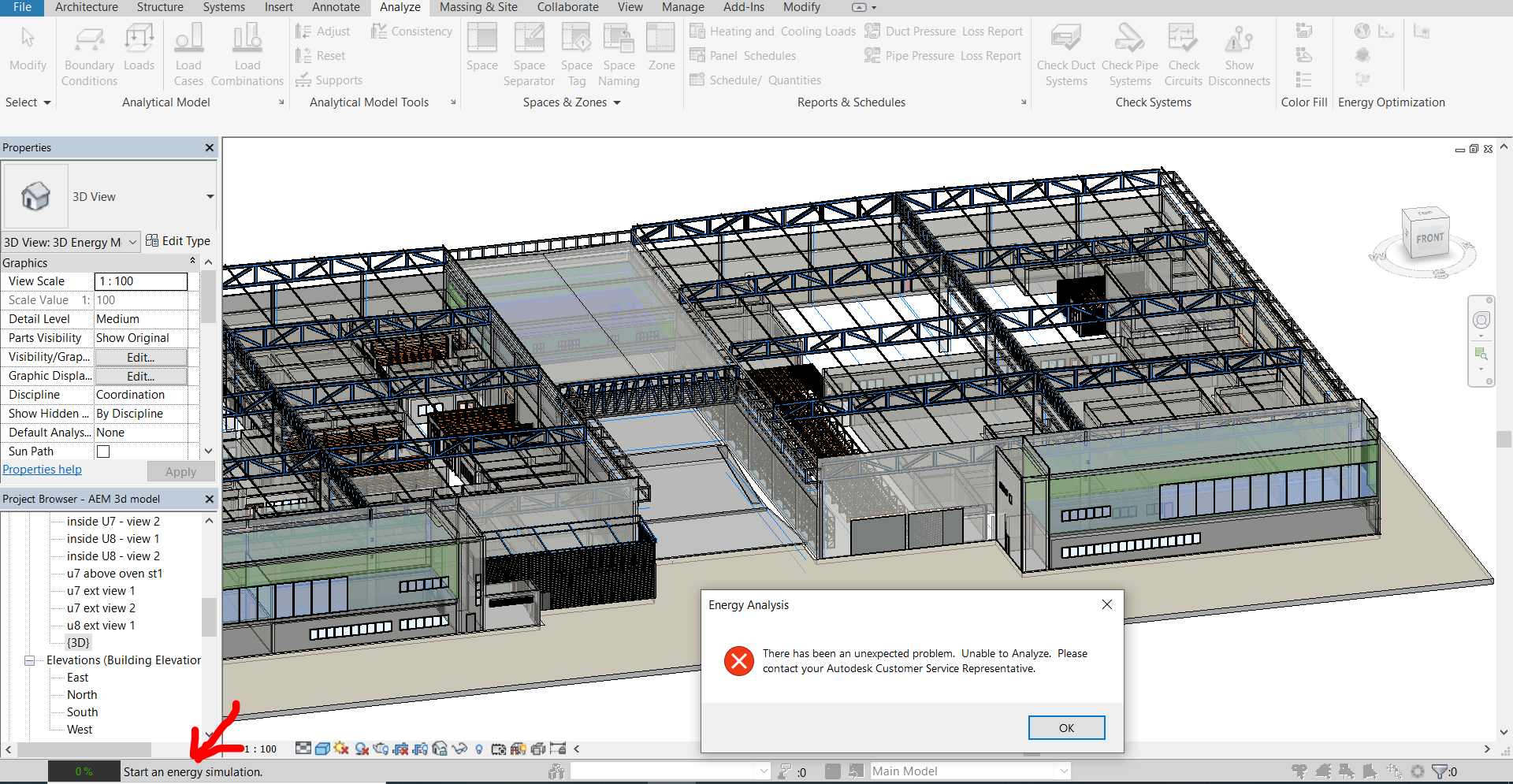This screenshot has width=1513, height=784.
Task: Toggle the Reveal Hidden Elements lightbulb
Action: (478, 749)
